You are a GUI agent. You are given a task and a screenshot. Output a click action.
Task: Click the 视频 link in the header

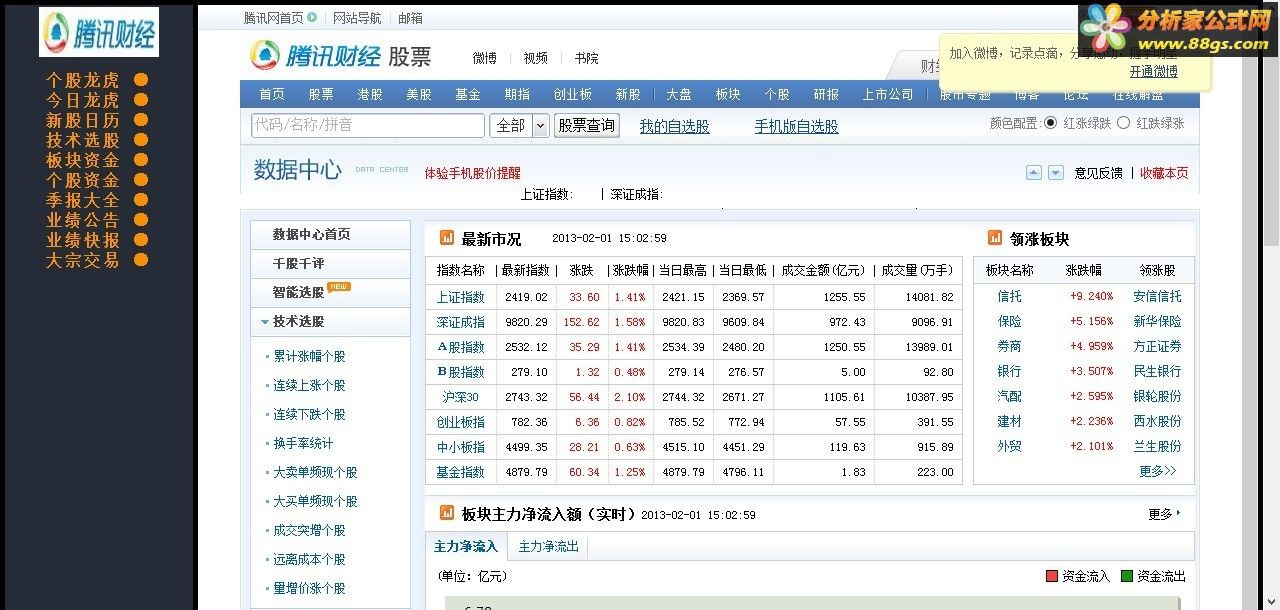click(536, 58)
